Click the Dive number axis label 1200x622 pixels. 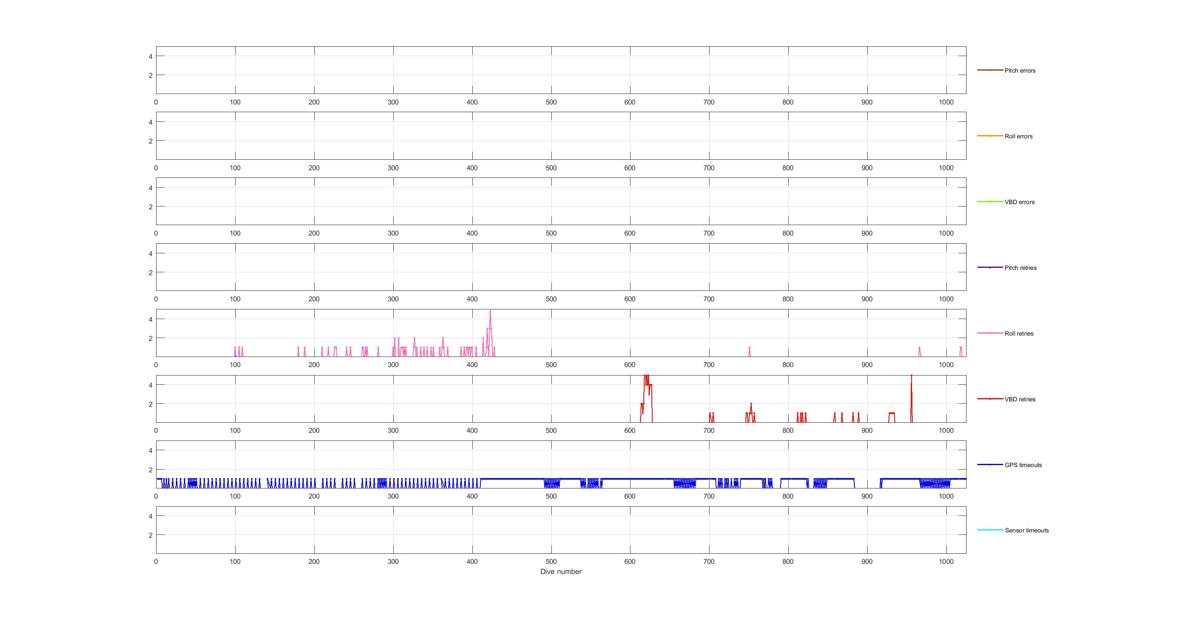tap(561, 572)
